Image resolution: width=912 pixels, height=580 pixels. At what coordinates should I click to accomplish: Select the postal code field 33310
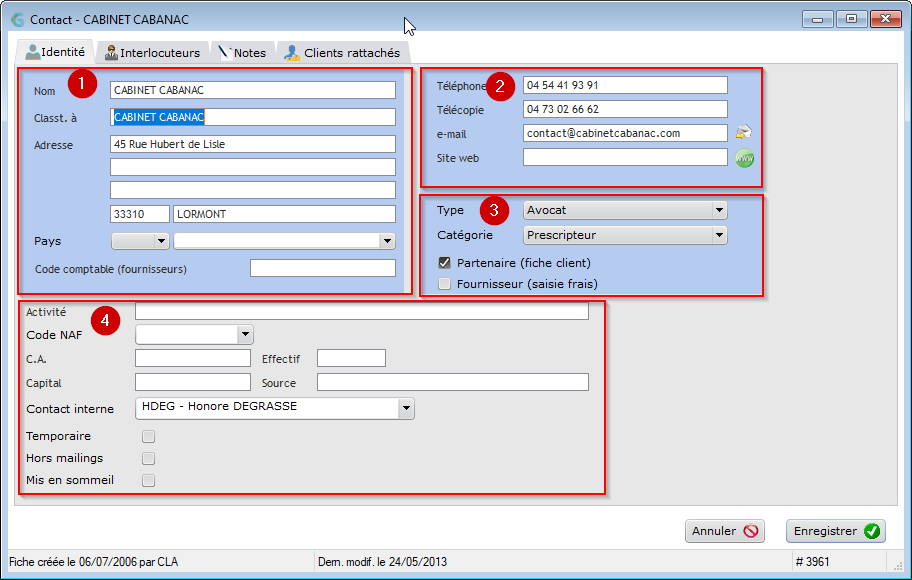click(x=140, y=214)
